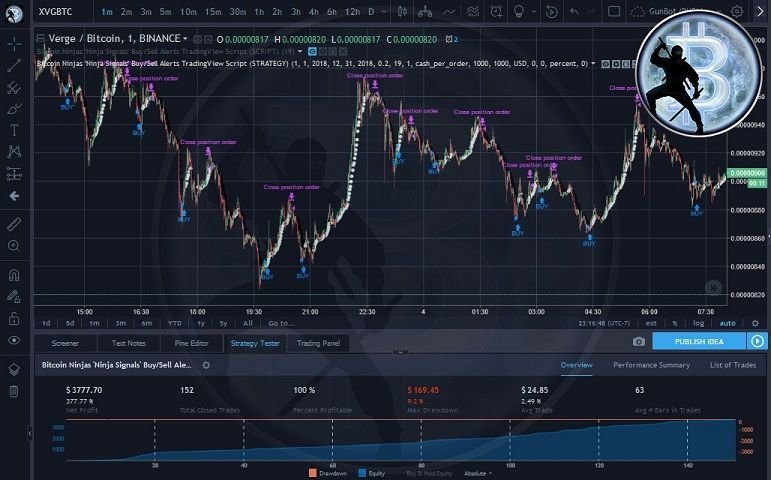Switch to the 1h timeframe

pos(259,12)
